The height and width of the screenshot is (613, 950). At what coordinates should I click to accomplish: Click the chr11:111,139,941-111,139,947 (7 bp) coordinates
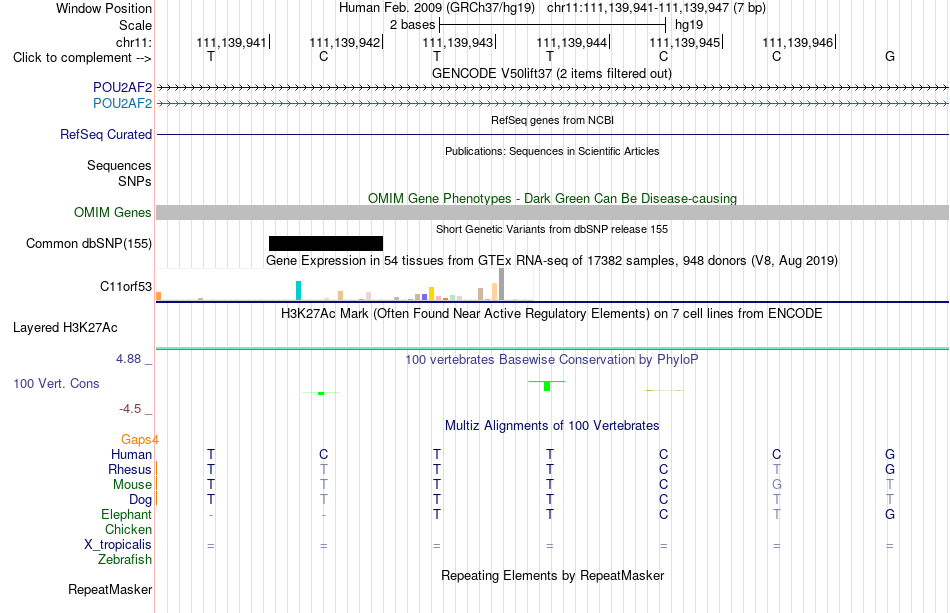[x=656, y=8]
